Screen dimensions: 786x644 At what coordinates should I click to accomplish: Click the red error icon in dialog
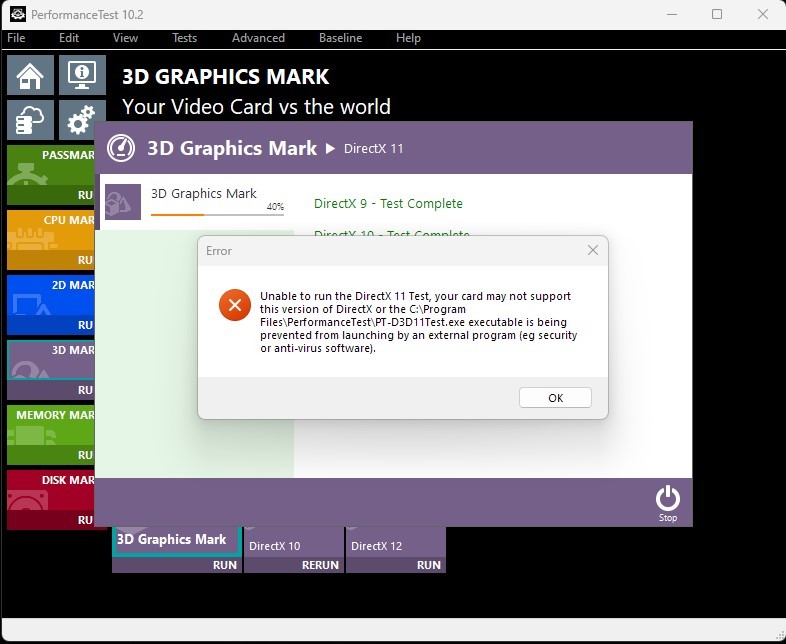(x=235, y=305)
